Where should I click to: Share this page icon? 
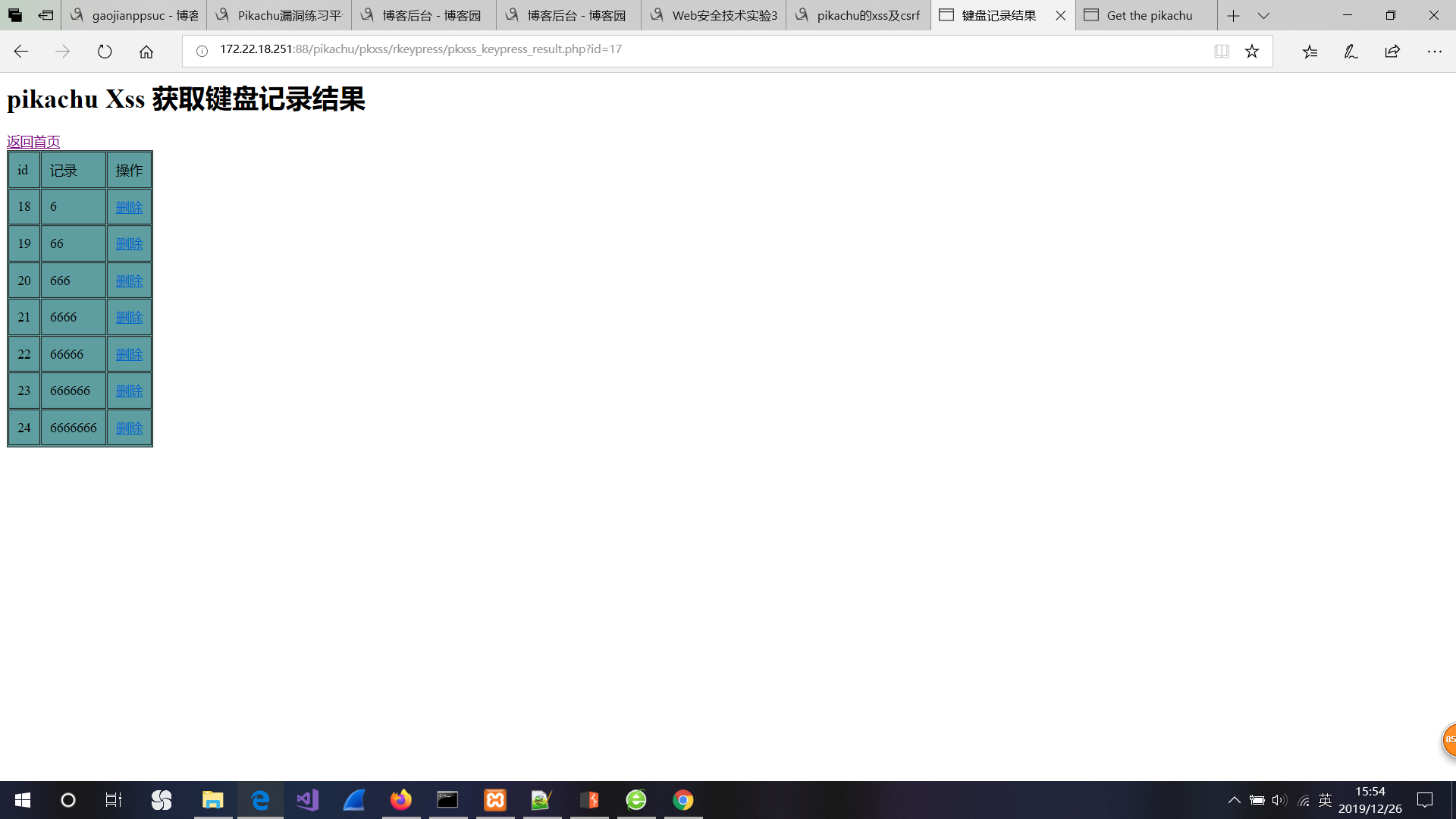pos(1392,52)
